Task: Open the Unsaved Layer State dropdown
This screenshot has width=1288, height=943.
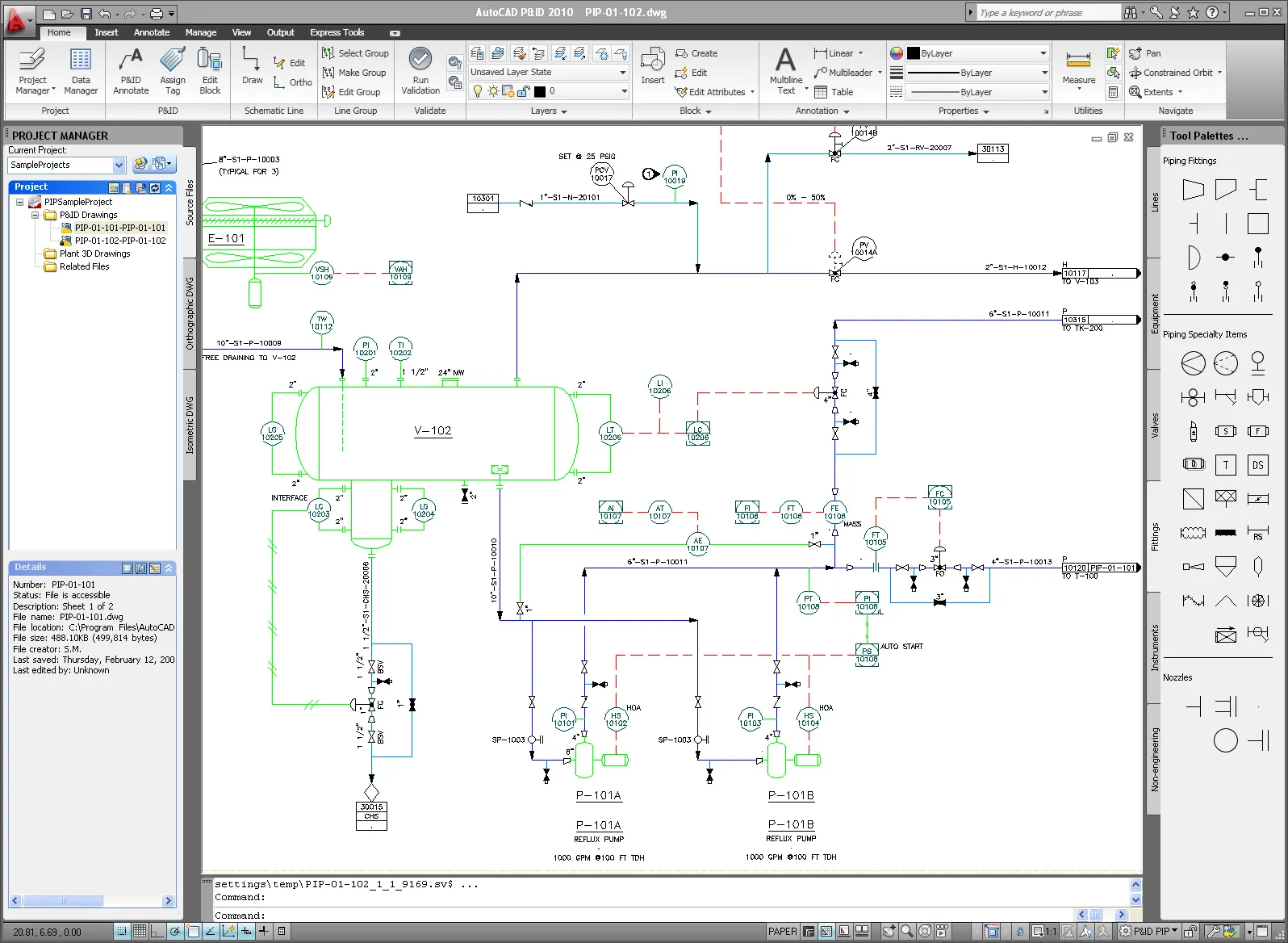Action: coord(622,73)
